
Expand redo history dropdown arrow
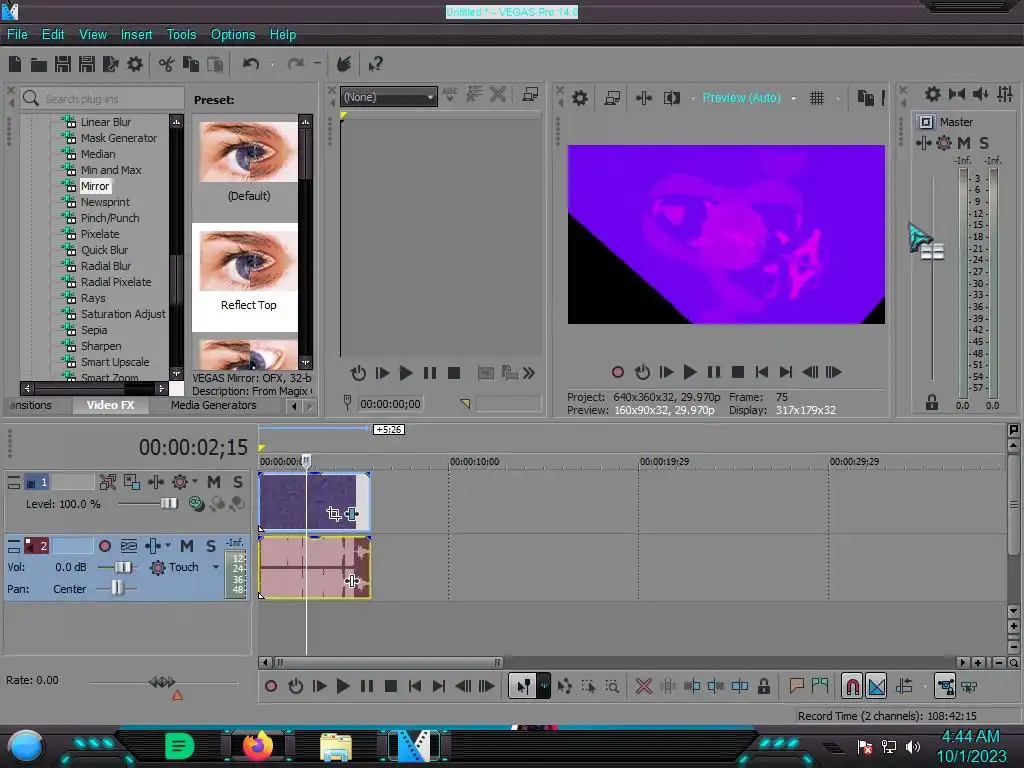tap(317, 63)
